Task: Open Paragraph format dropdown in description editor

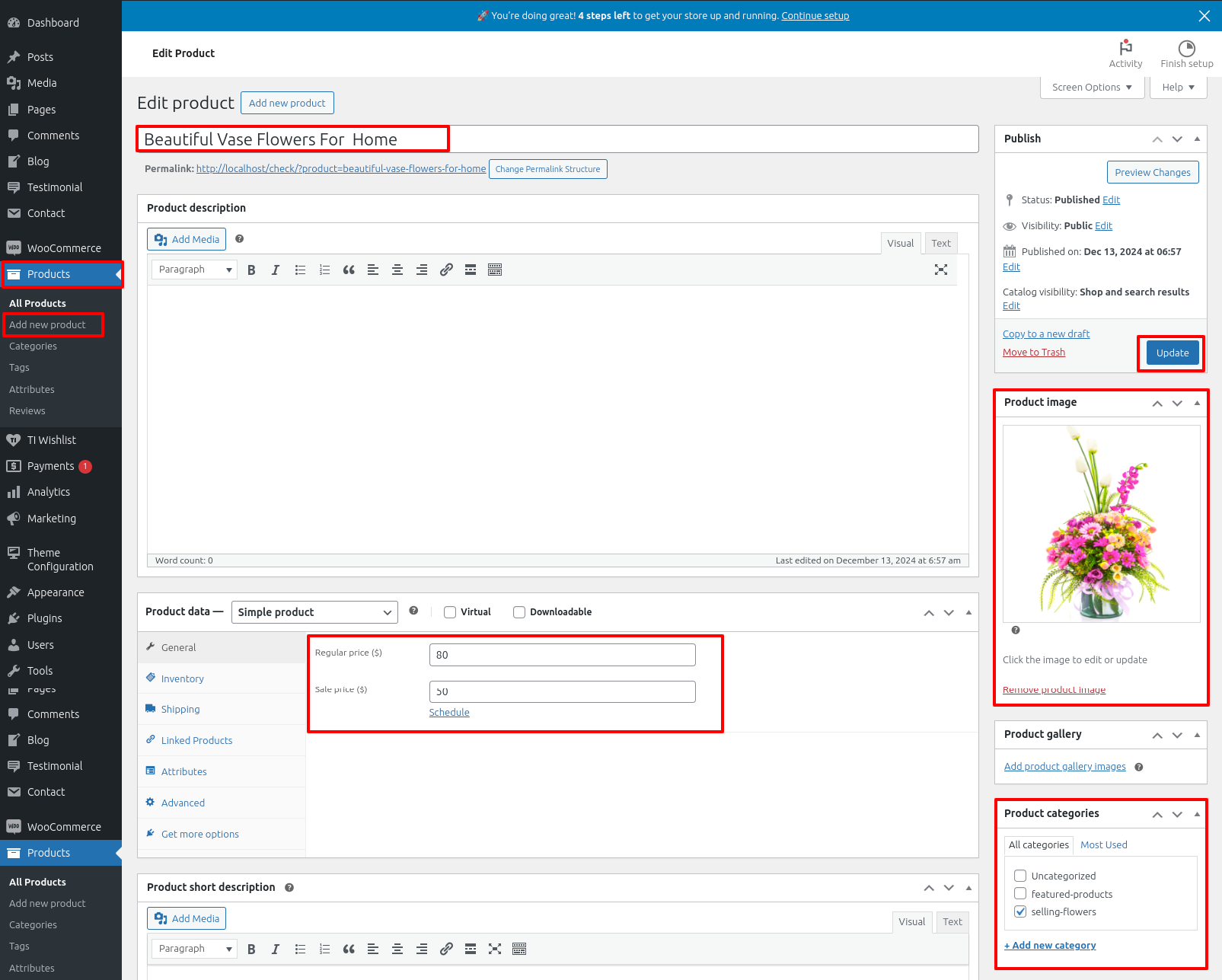Action: (194, 270)
